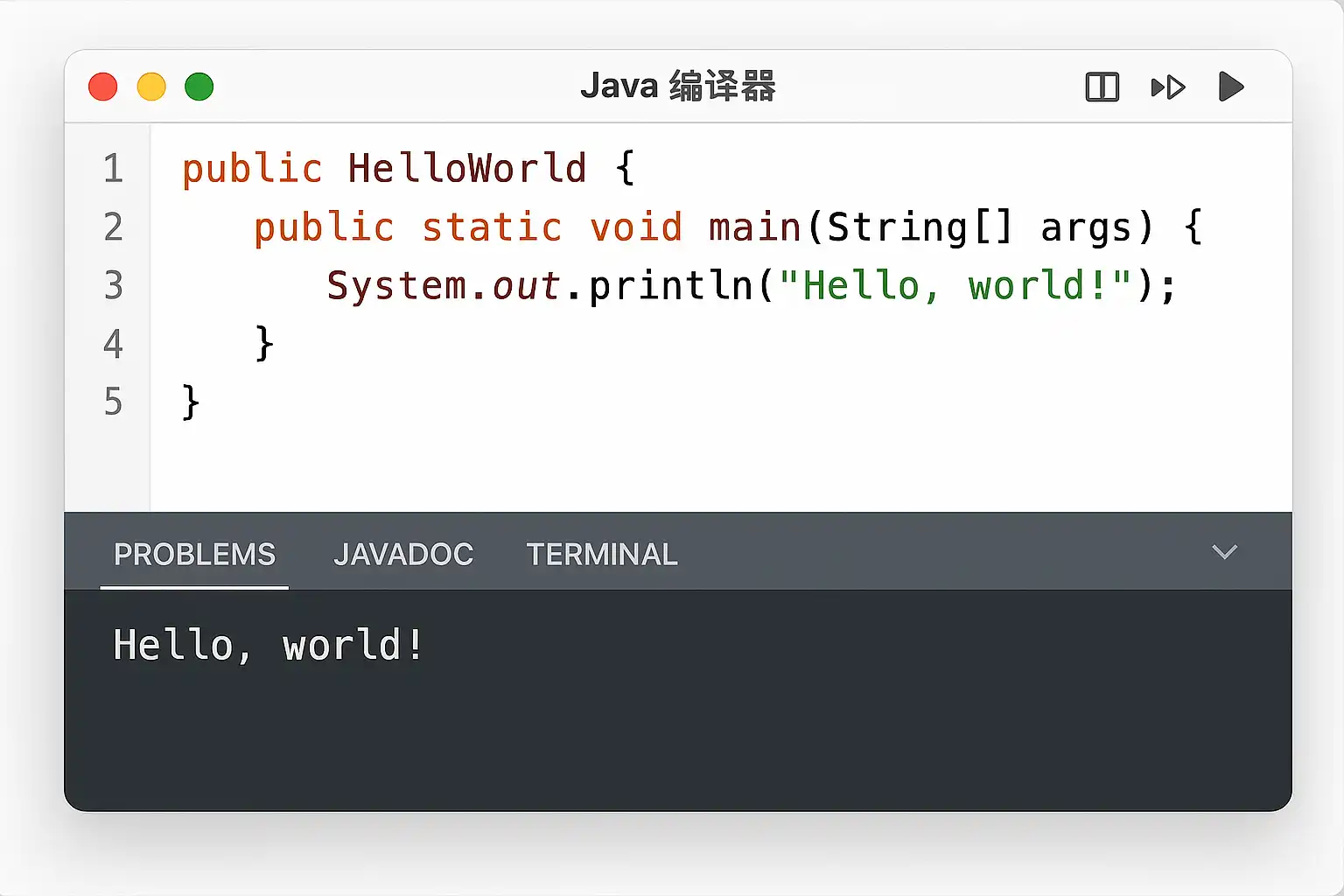1344x896 pixels.
Task: Open the JAVADOC tab
Action: click(403, 555)
